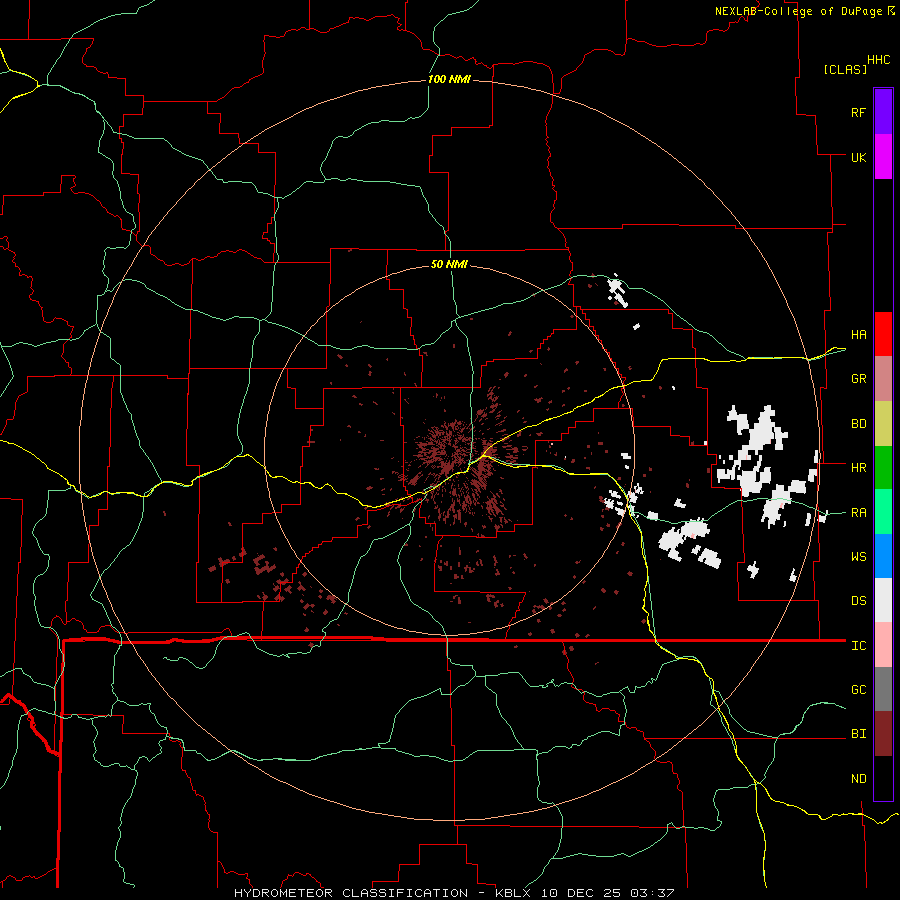Click the white DS legend swatch

point(883,600)
